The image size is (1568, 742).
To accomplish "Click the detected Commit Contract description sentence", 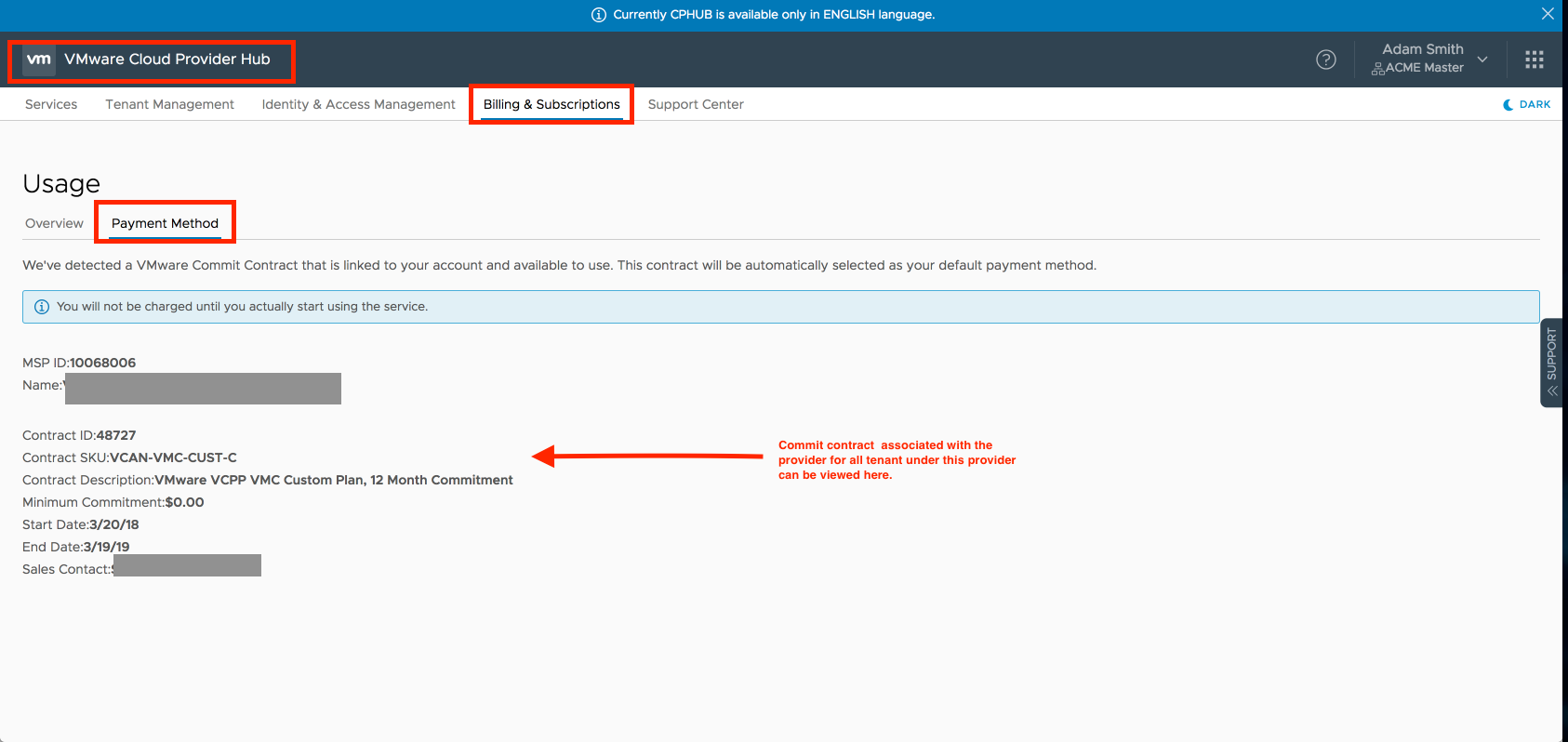I will [559, 265].
